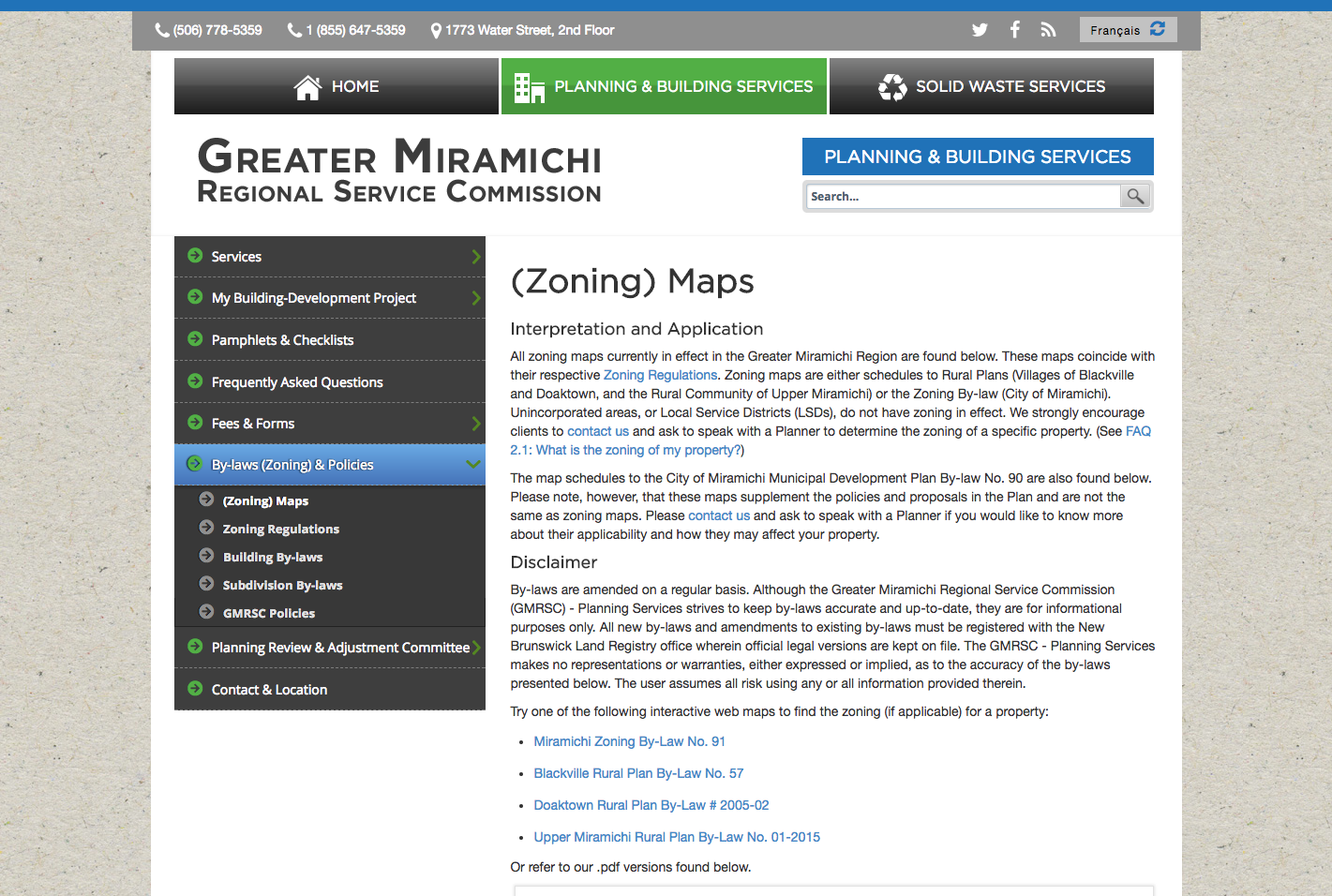Click the phone icon beside (506) 778-5359
The height and width of the screenshot is (896, 1332).
pos(162,30)
